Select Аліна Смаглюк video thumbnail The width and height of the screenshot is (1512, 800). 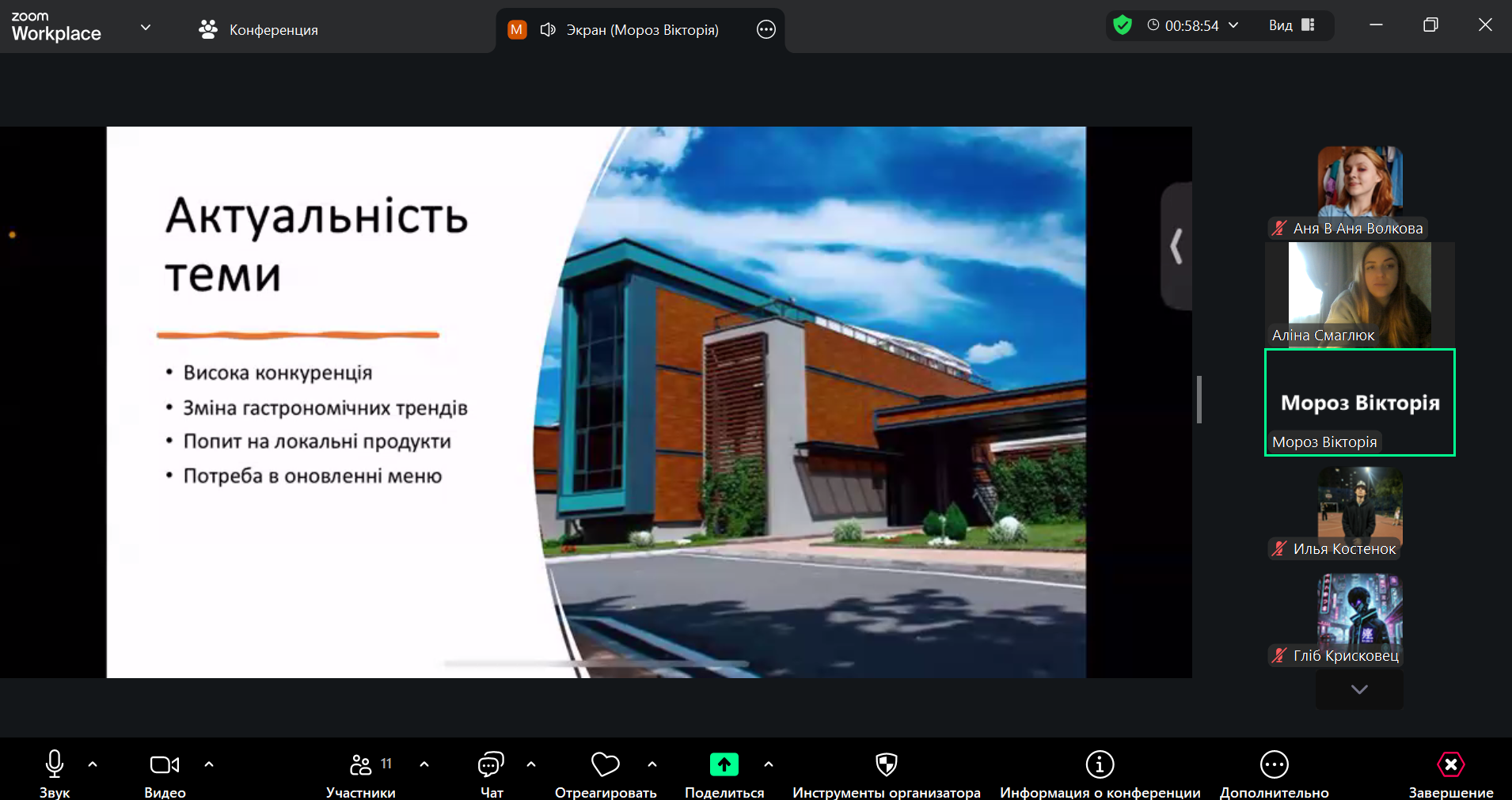[1359, 294]
